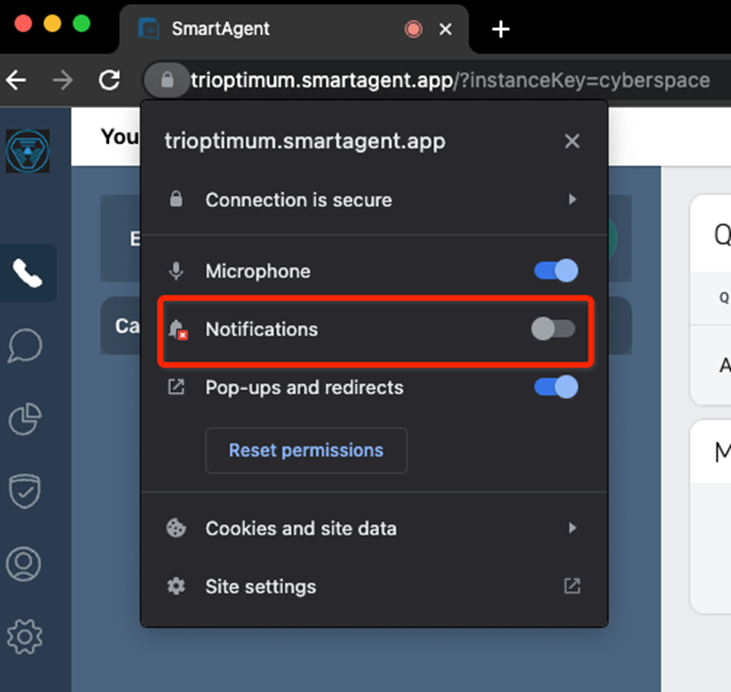Open the settings gear sidebar icon
The height and width of the screenshot is (692, 731).
pos(24,635)
